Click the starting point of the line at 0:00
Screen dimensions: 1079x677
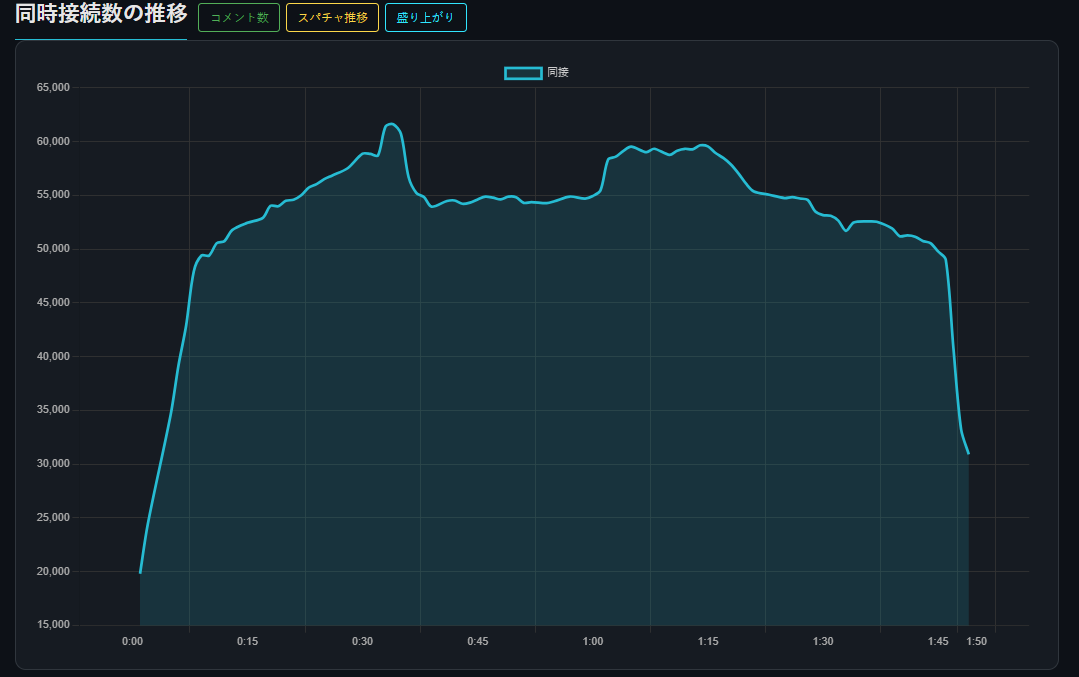point(140,572)
